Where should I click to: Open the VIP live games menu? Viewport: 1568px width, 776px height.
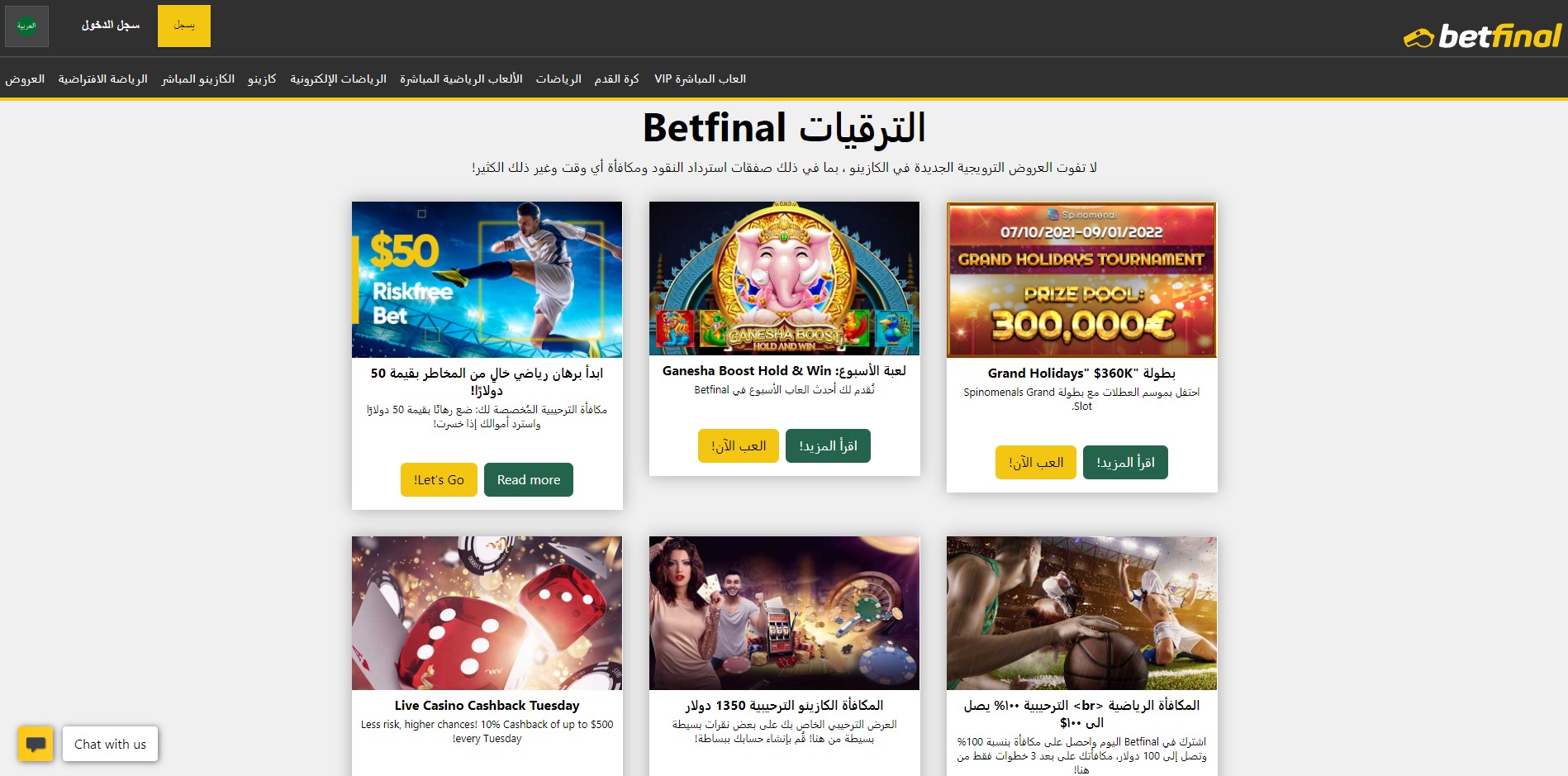click(700, 79)
